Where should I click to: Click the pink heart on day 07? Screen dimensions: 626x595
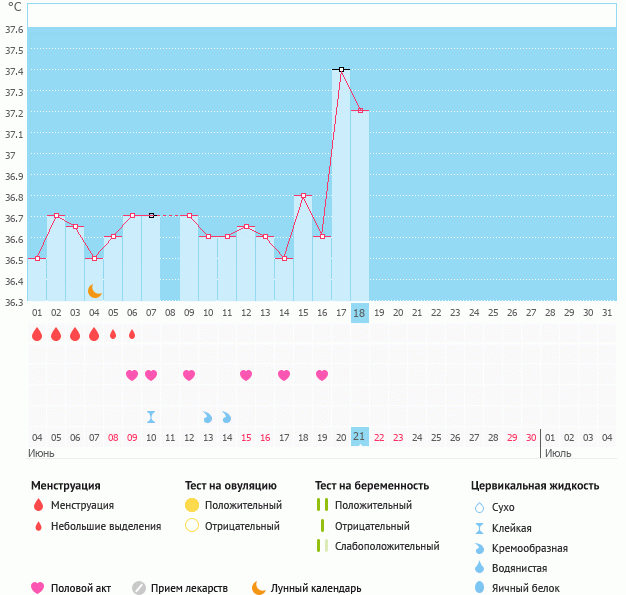click(x=151, y=375)
